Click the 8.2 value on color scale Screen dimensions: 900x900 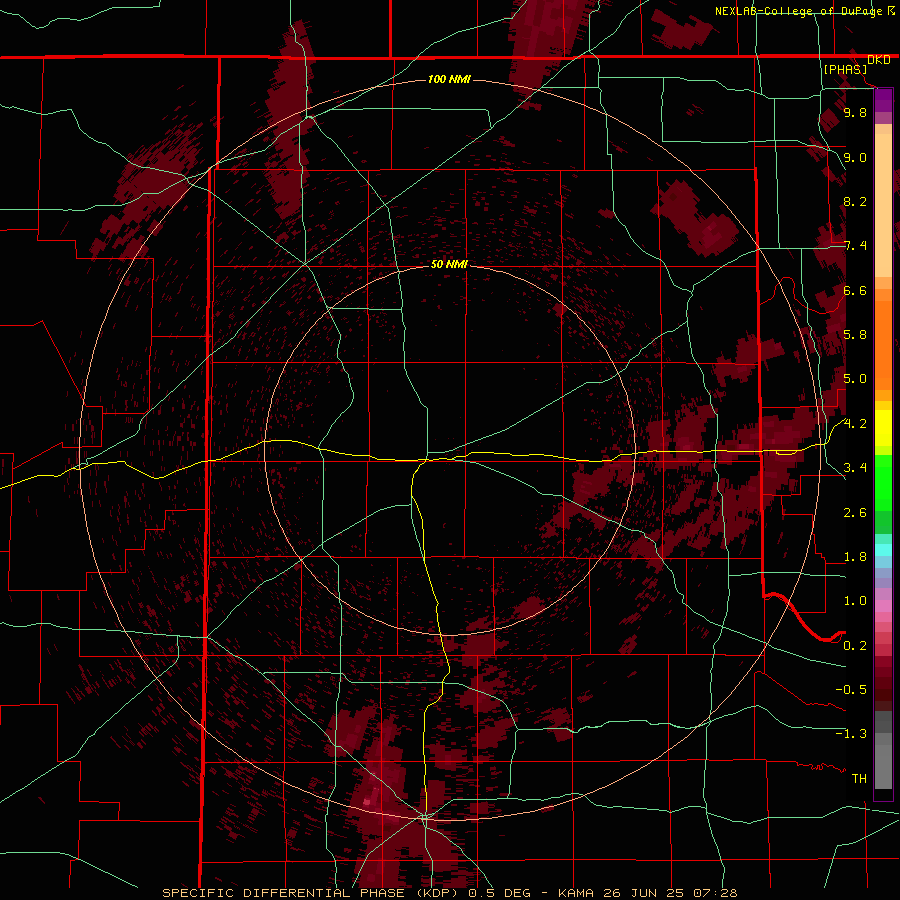855,202
